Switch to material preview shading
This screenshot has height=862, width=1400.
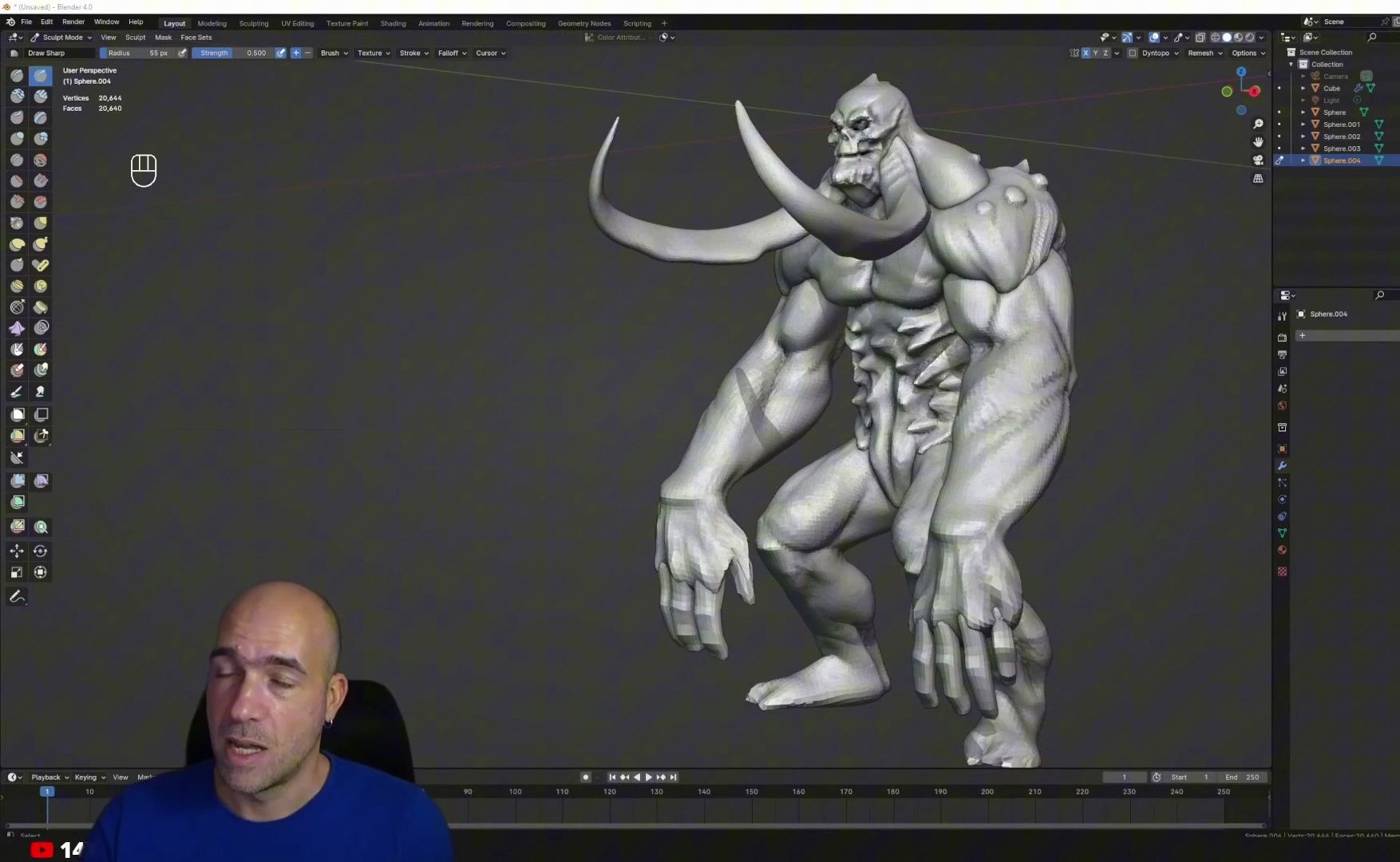(1239, 38)
